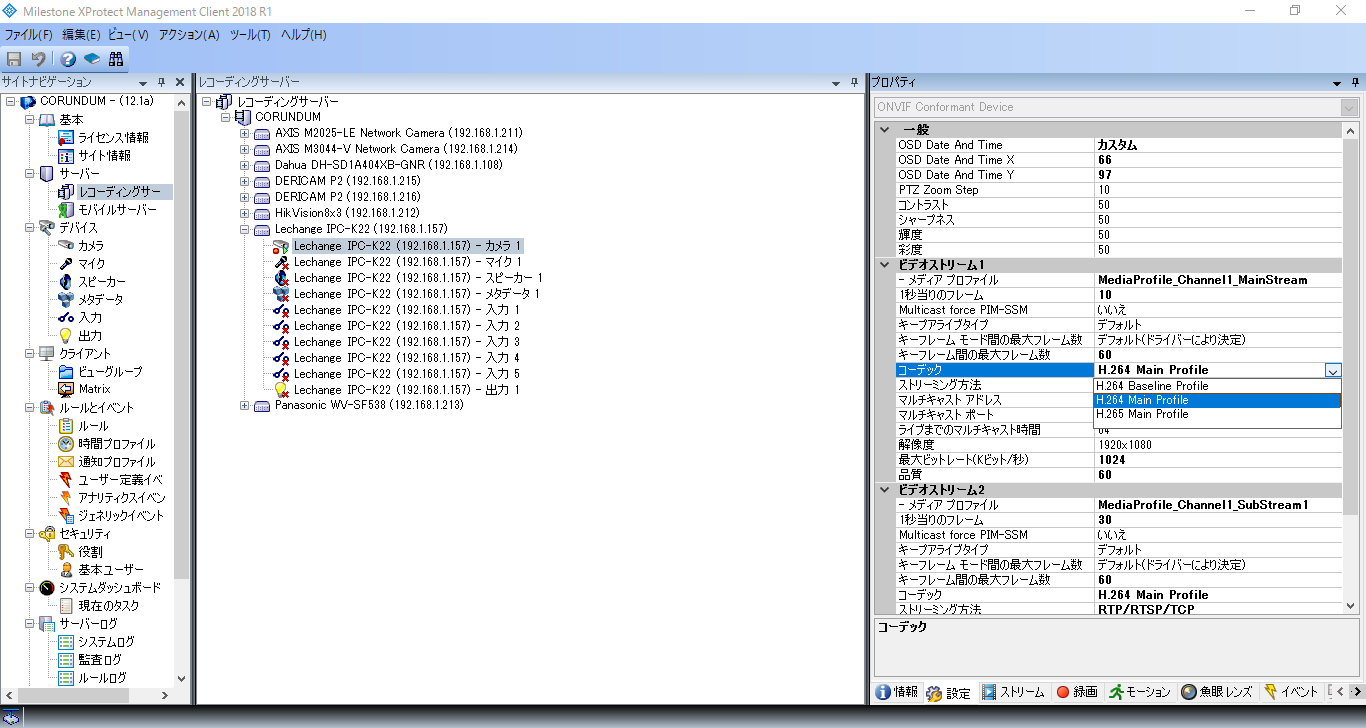Open 時間プロファイル item
The height and width of the screenshot is (728, 1366).
click(x=117, y=444)
